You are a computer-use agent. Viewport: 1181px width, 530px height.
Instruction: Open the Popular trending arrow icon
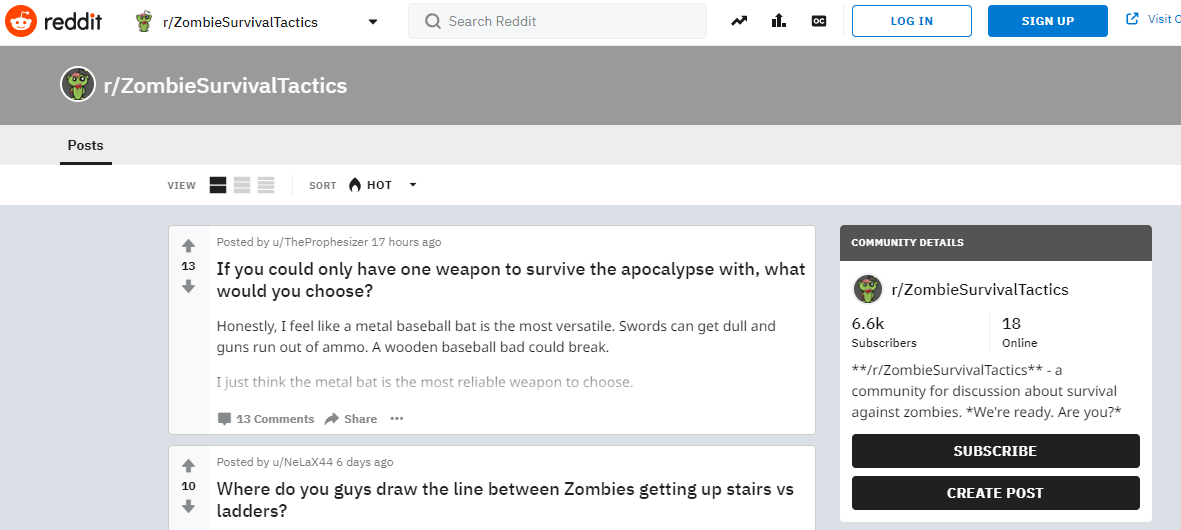point(739,21)
